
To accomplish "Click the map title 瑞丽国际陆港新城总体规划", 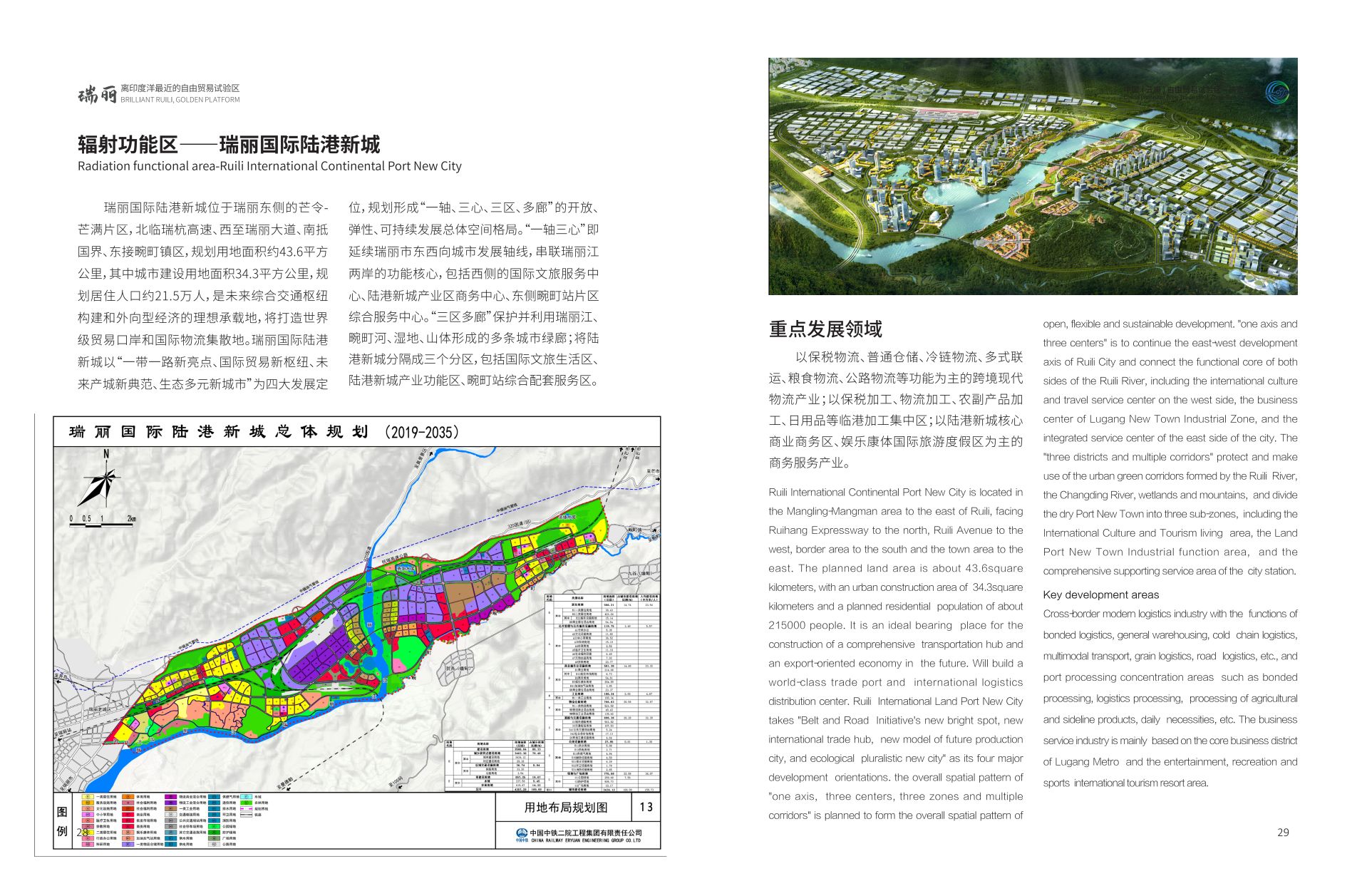I will coord(218,432).
